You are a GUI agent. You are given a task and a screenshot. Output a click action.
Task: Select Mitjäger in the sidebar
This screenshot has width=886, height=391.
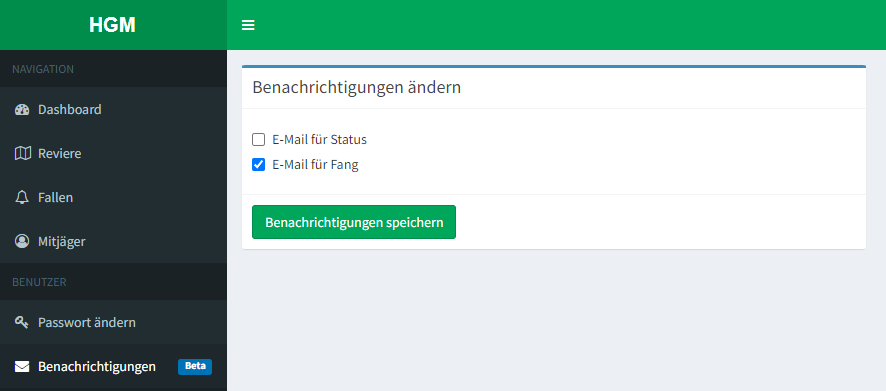coord(113,241)
